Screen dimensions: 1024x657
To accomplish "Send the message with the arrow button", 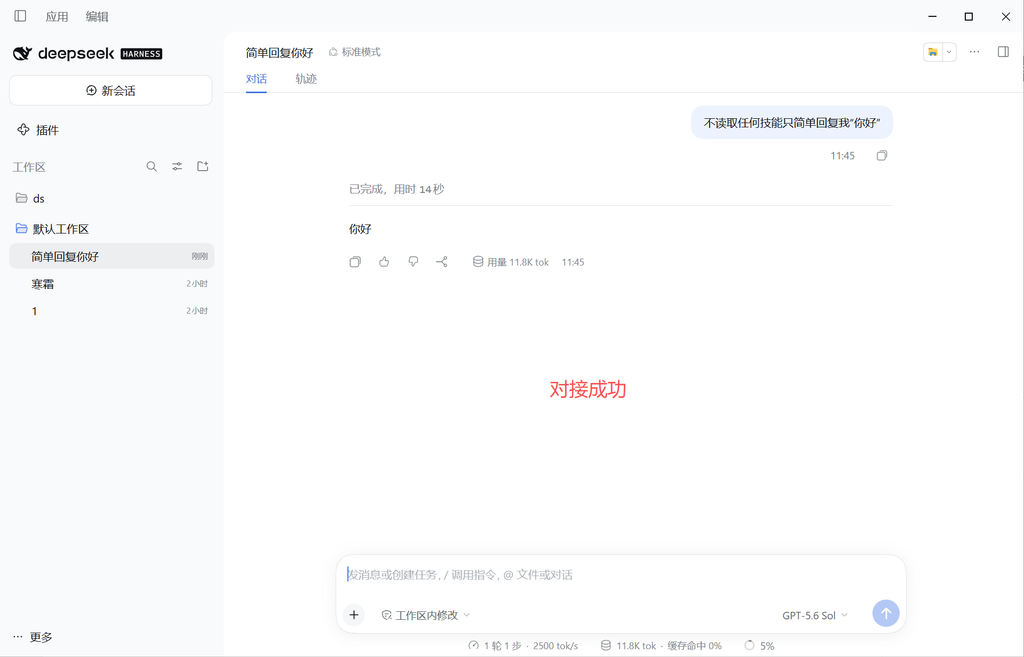I will (886, 613).
